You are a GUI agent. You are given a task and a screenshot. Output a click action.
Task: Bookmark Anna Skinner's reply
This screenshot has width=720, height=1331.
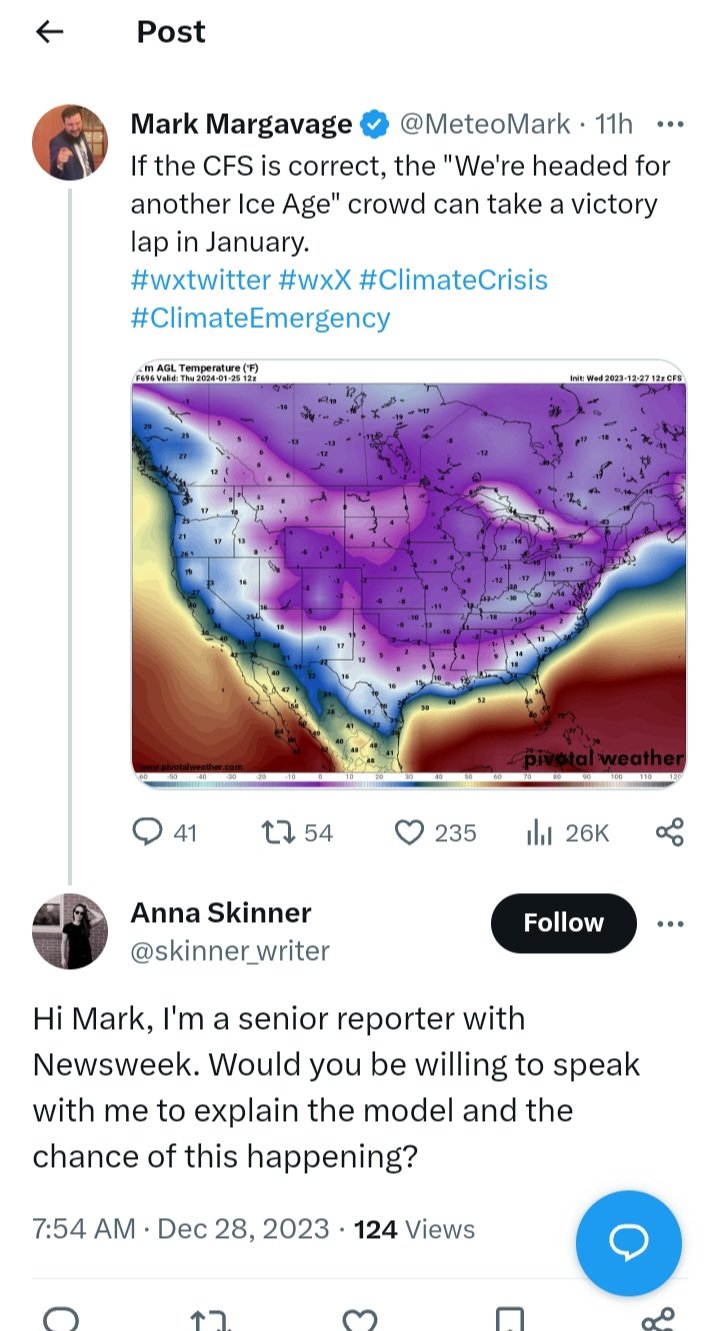click(x=509, y=1318)
